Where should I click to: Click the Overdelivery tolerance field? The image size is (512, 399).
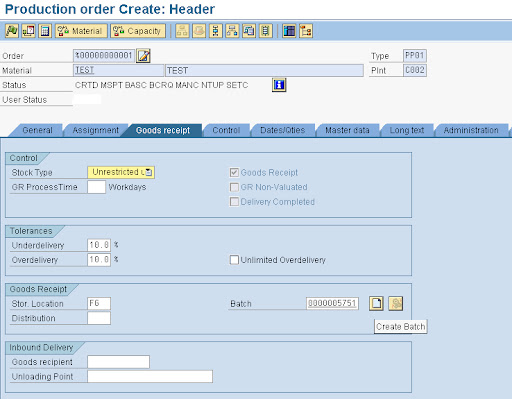99,260
